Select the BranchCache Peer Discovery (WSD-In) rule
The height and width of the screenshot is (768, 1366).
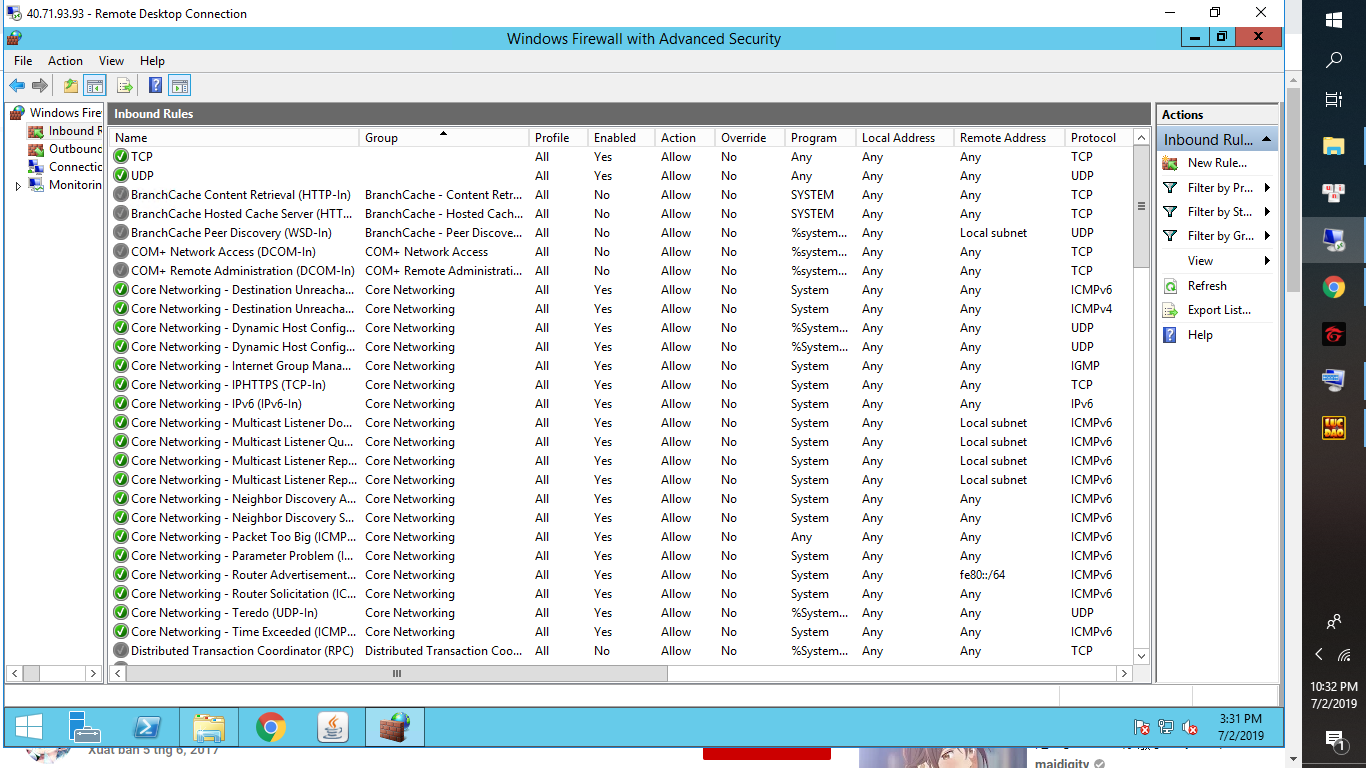click(231, 233)
